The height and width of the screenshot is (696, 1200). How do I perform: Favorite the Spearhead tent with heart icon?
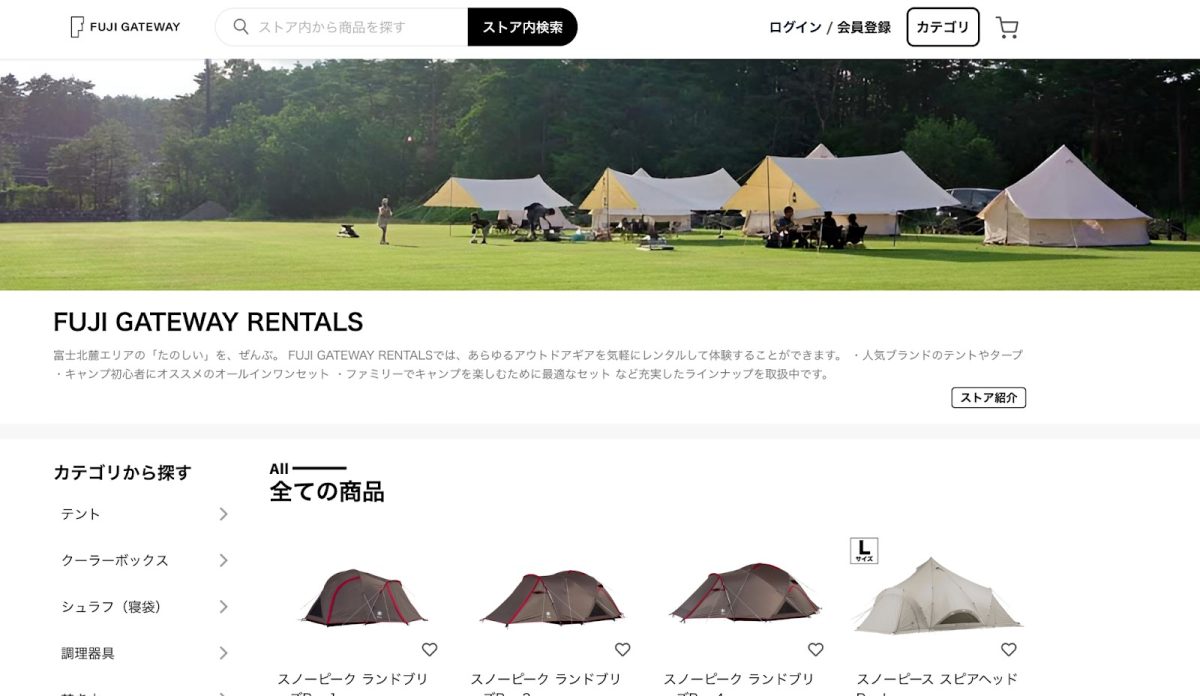[x=1008, y=649]
